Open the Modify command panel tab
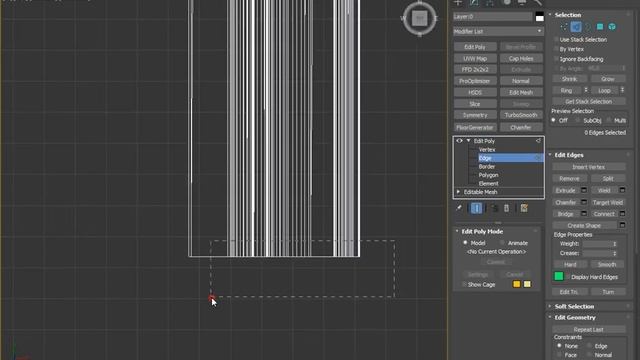This screenshot has width=640, height=360. click(474, 2)
